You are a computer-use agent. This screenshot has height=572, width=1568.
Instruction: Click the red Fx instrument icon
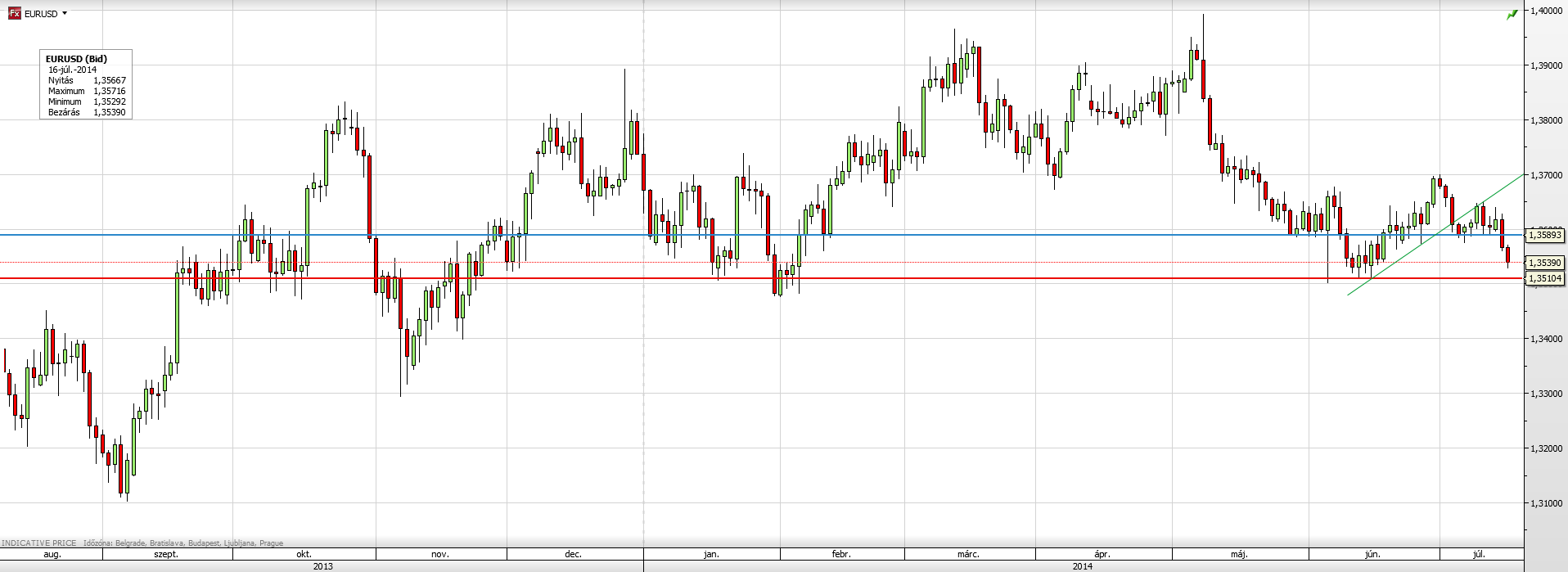(x=14, y=14)
